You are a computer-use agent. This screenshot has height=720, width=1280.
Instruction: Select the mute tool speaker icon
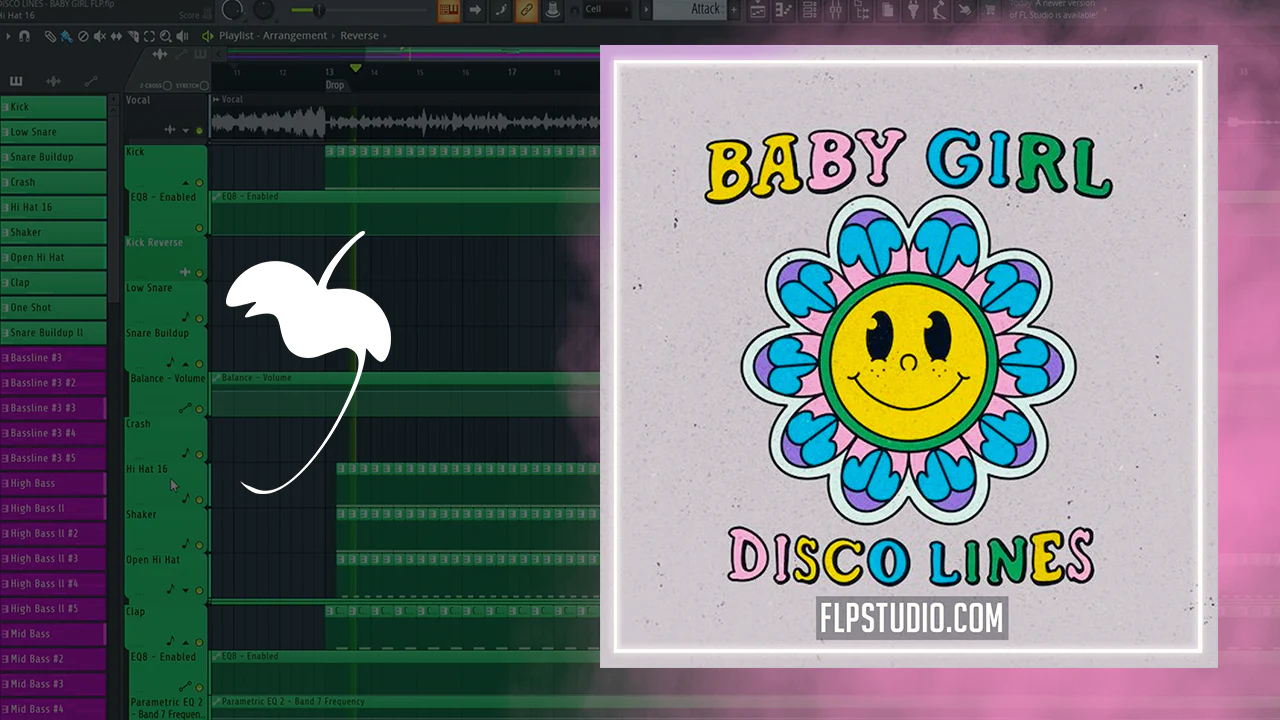click(x=99, y=36)
